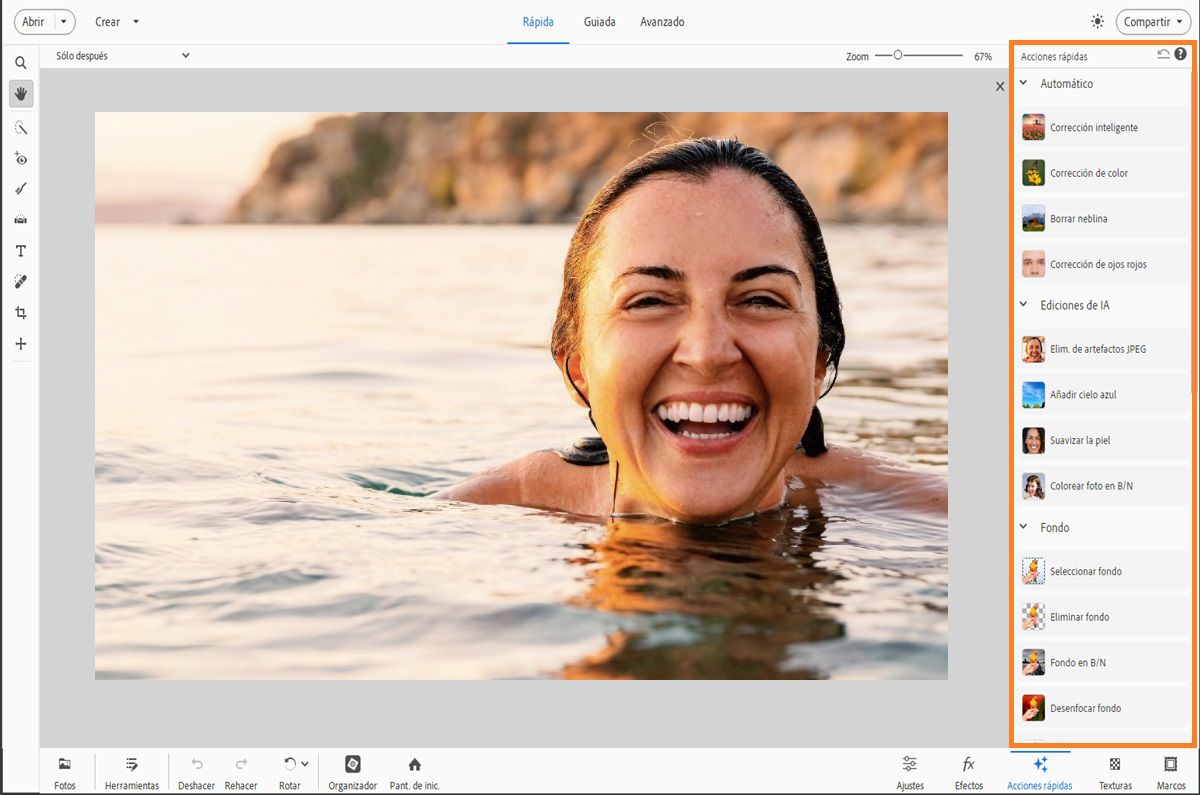Select the Hand tool
Viewport: 1200px width, 795px height.
(x=20, y=94)
